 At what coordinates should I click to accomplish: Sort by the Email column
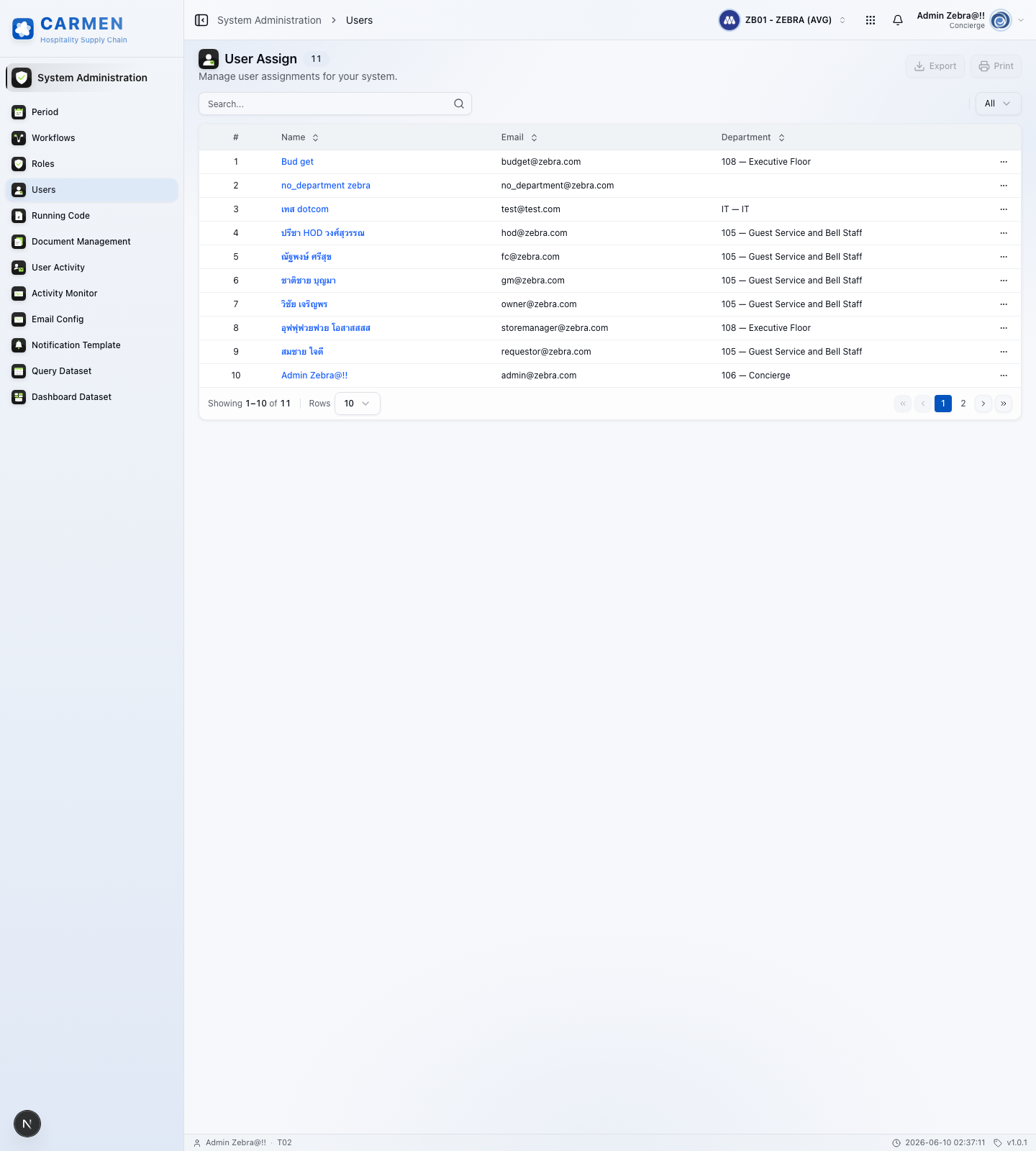[519, 137]
